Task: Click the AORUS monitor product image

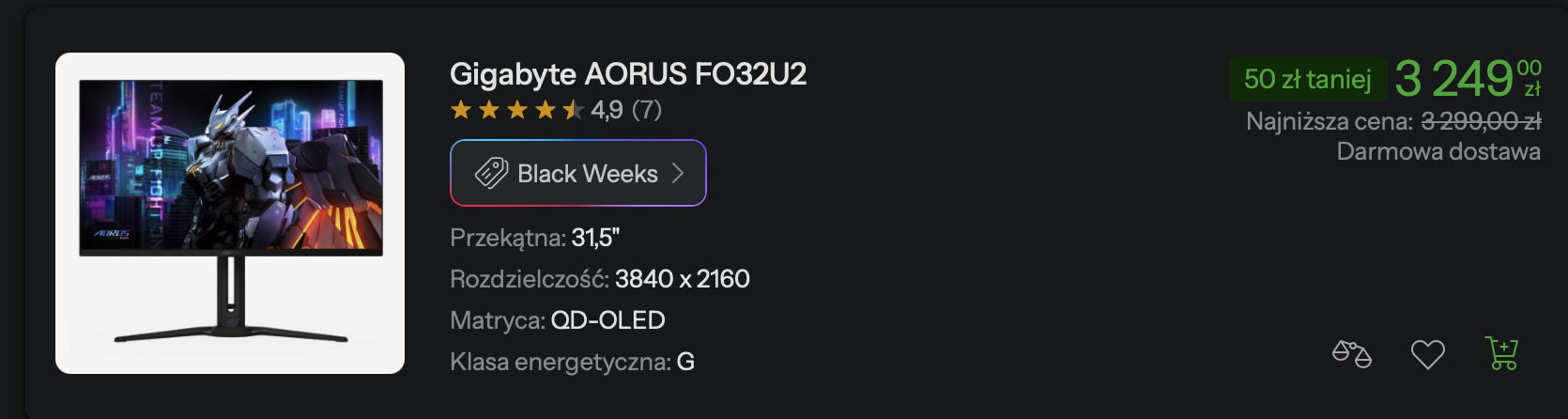Action: click(x=230, y=213)
